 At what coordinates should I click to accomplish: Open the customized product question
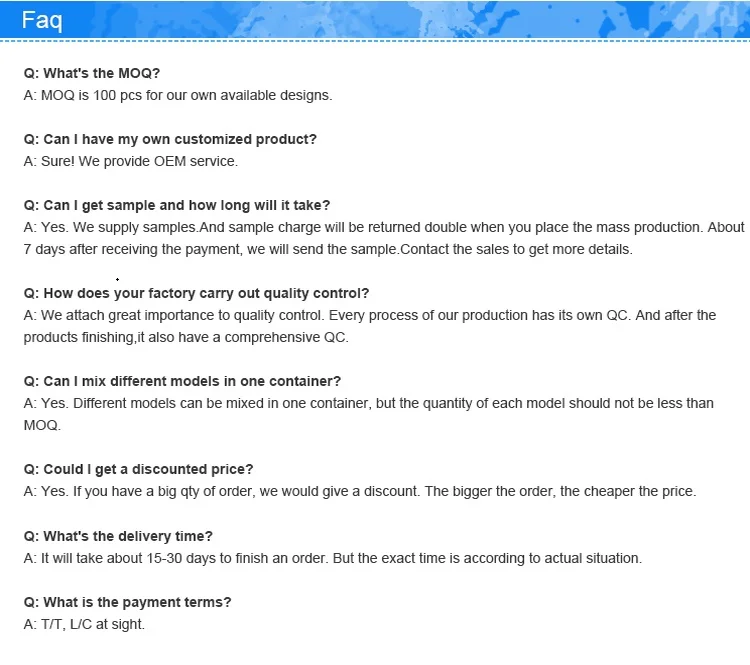point(170,139)
